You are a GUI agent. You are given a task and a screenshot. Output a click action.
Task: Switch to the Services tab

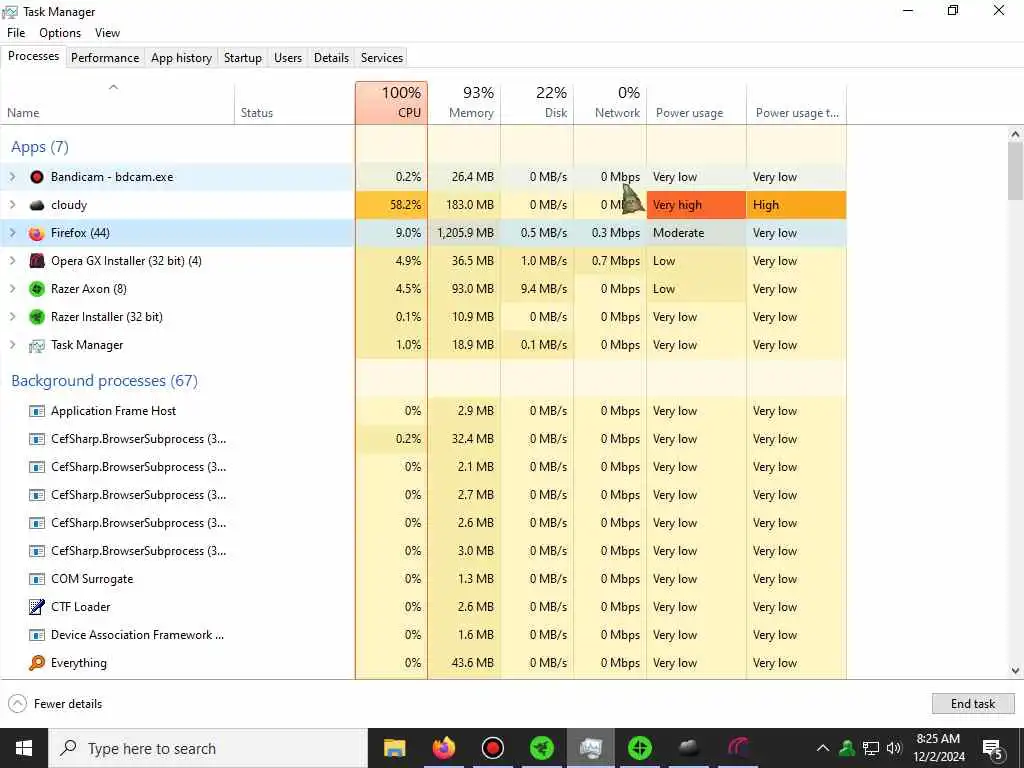point(382,57)
